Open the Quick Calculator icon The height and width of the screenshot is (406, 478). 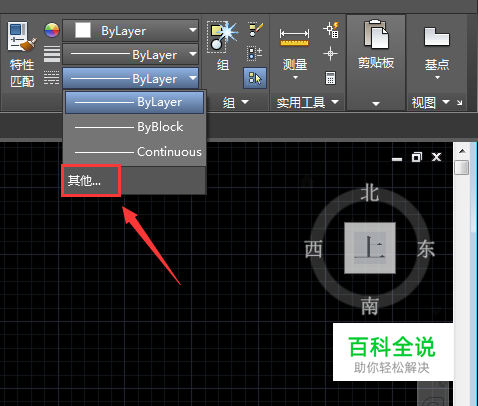tap(330, 78)
